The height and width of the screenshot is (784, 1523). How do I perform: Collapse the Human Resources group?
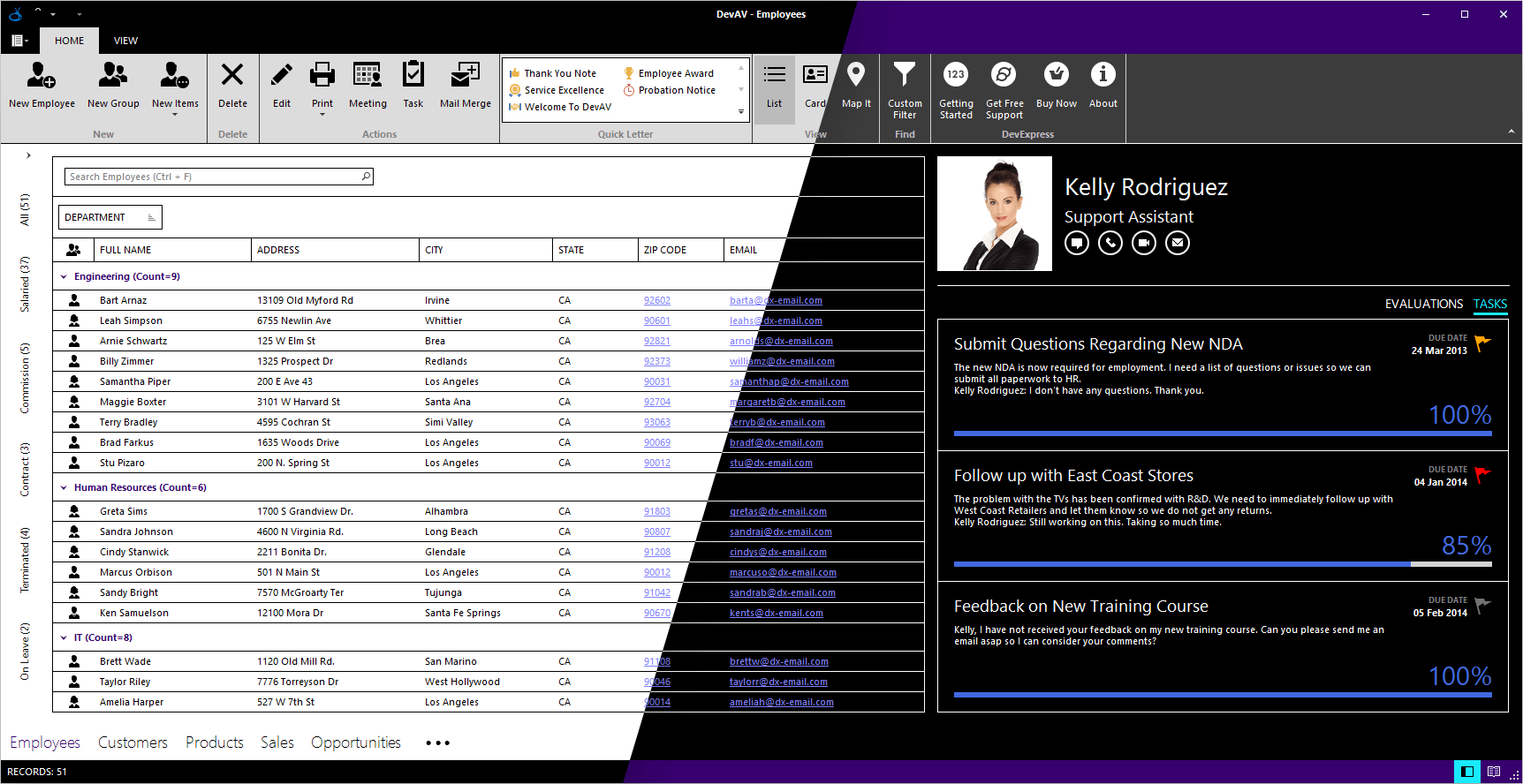point(64,488)
